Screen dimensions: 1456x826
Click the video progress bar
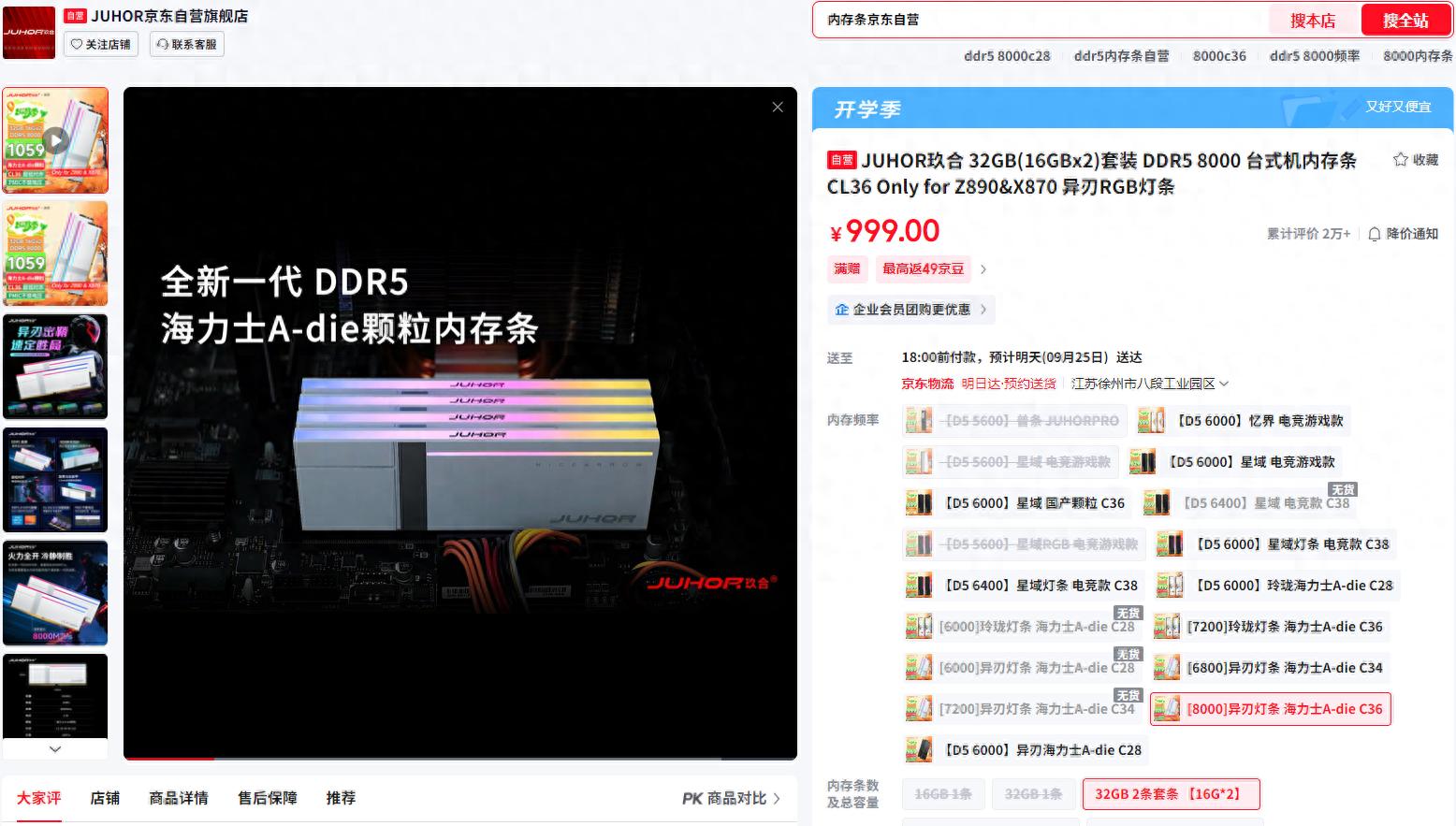[x=460, y=758]
